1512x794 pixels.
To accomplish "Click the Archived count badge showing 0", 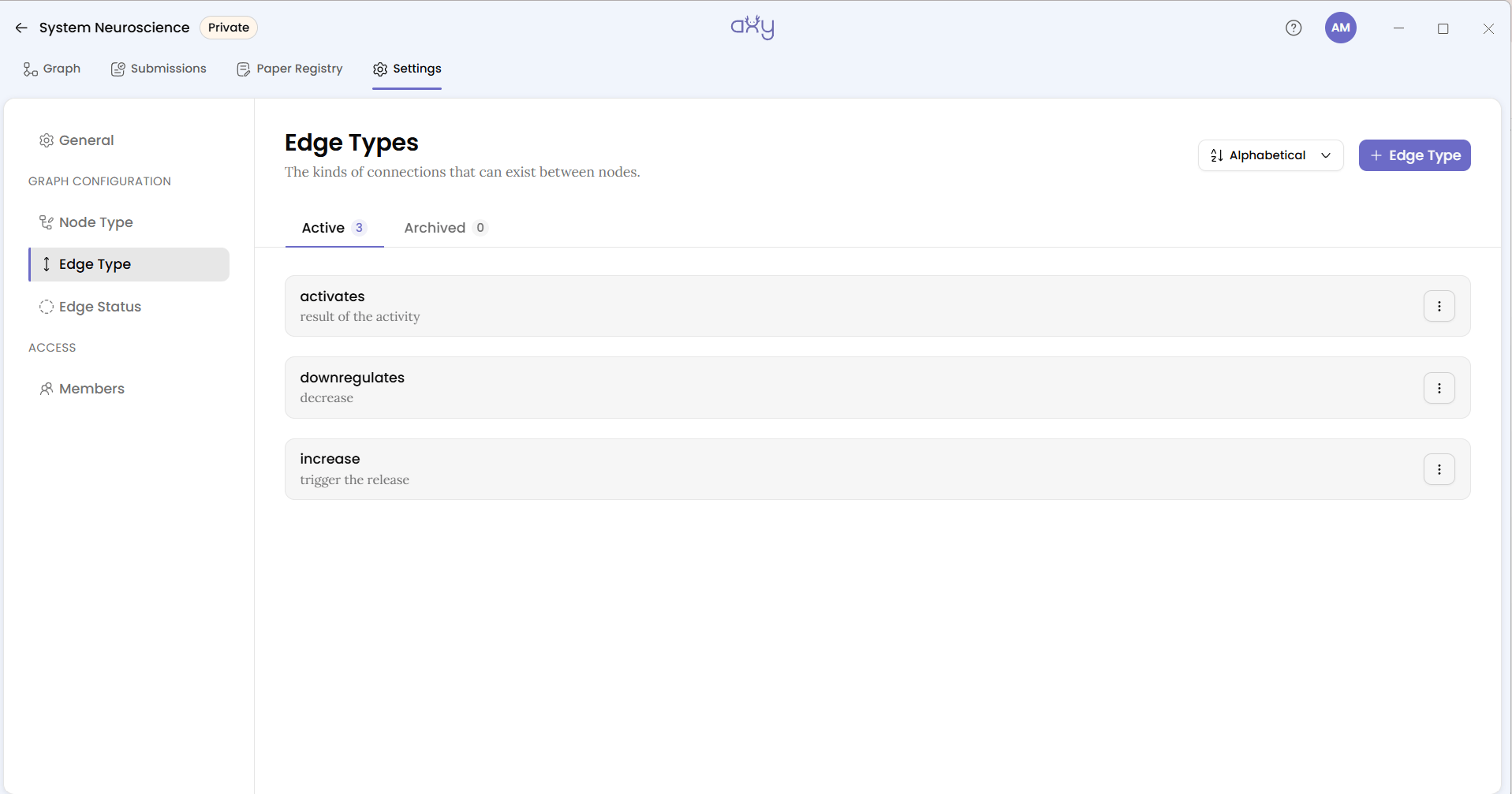I will pyautogui.click(x=480, y=228).
